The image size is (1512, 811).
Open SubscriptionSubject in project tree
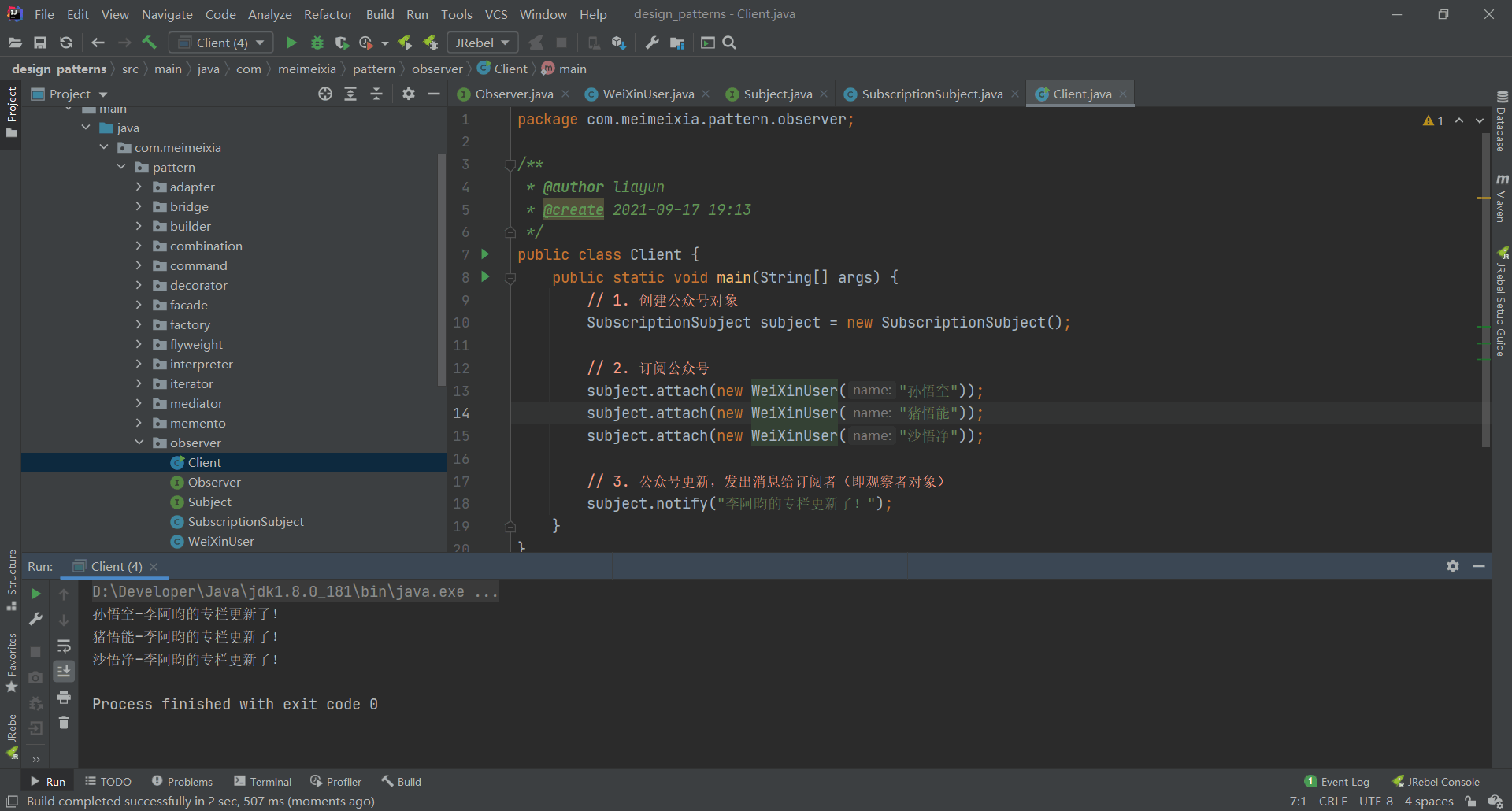[x=246, y=521]
